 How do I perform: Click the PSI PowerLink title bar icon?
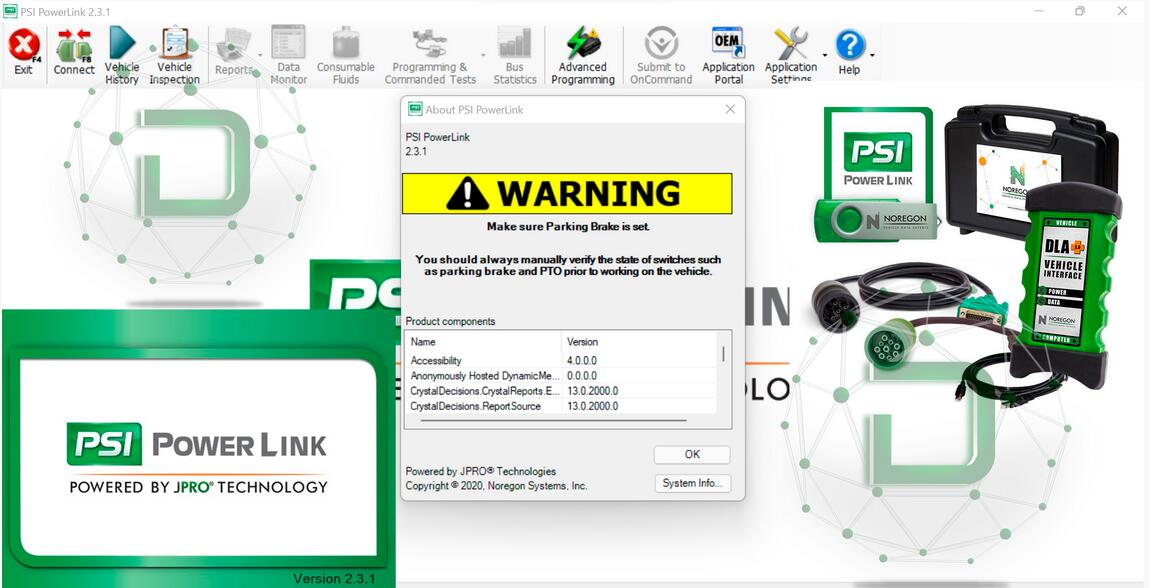click(10, 11)
